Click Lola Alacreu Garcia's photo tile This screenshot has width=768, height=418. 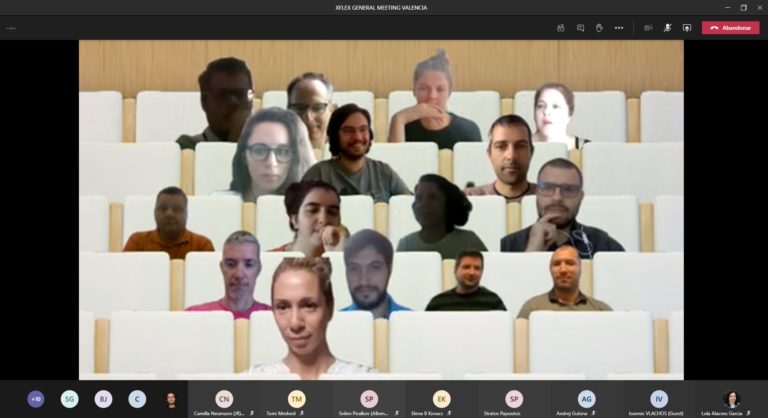click(732, 399)
